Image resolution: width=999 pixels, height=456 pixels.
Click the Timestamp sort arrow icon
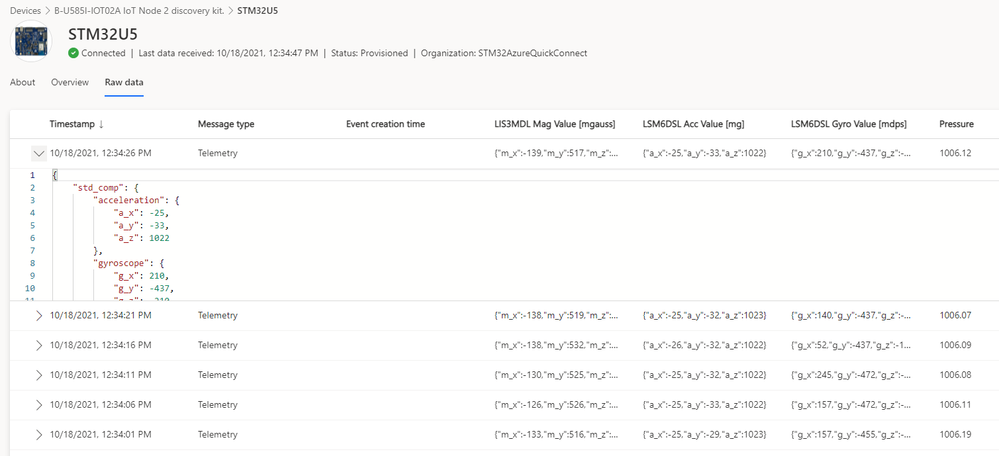(x=101, y=124)
